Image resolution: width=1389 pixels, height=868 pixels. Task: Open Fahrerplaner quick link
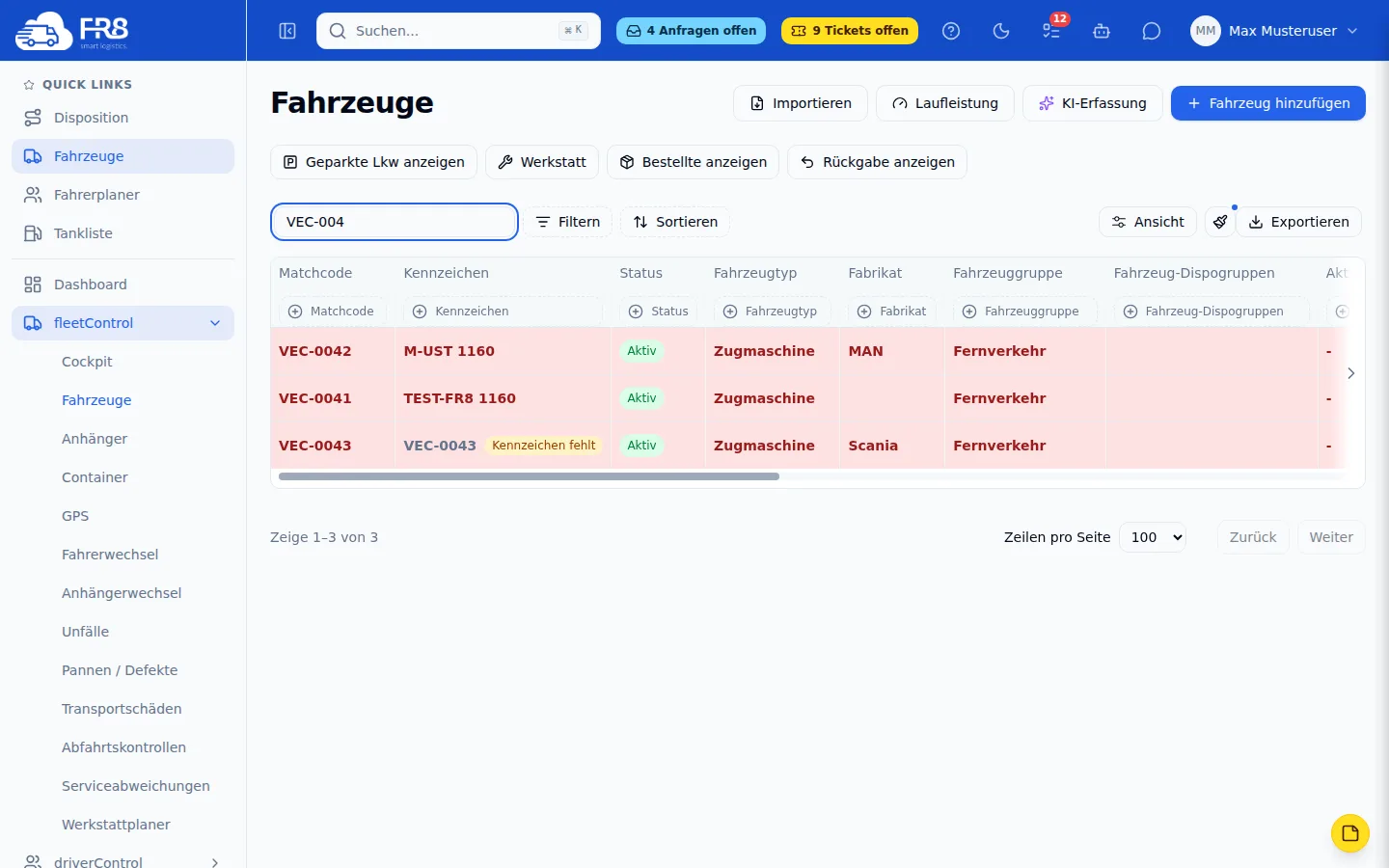click(x=123, y=195)
